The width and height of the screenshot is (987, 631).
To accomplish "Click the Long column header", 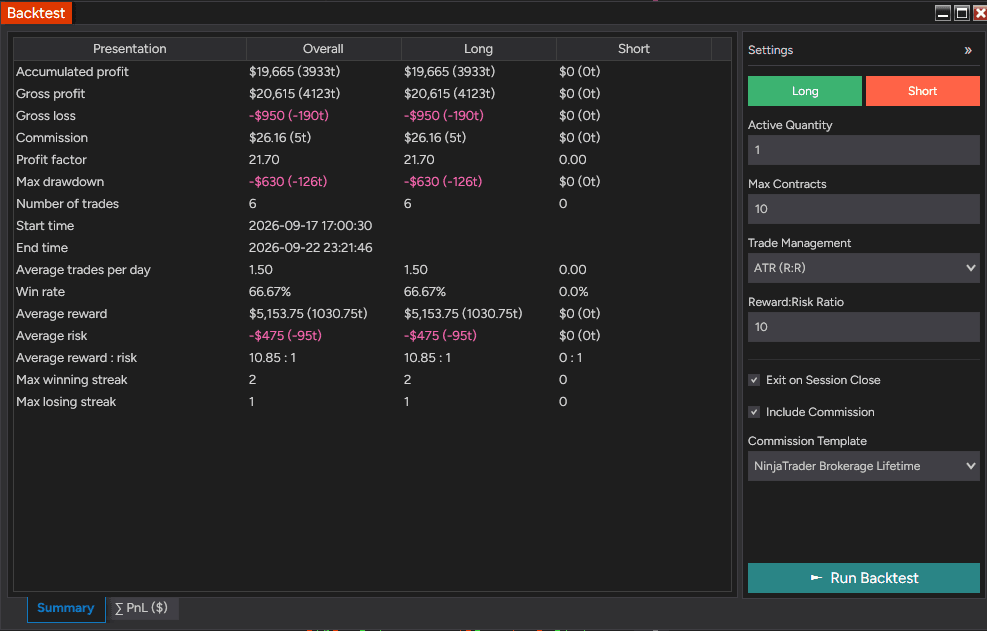I will pos(478,49).
